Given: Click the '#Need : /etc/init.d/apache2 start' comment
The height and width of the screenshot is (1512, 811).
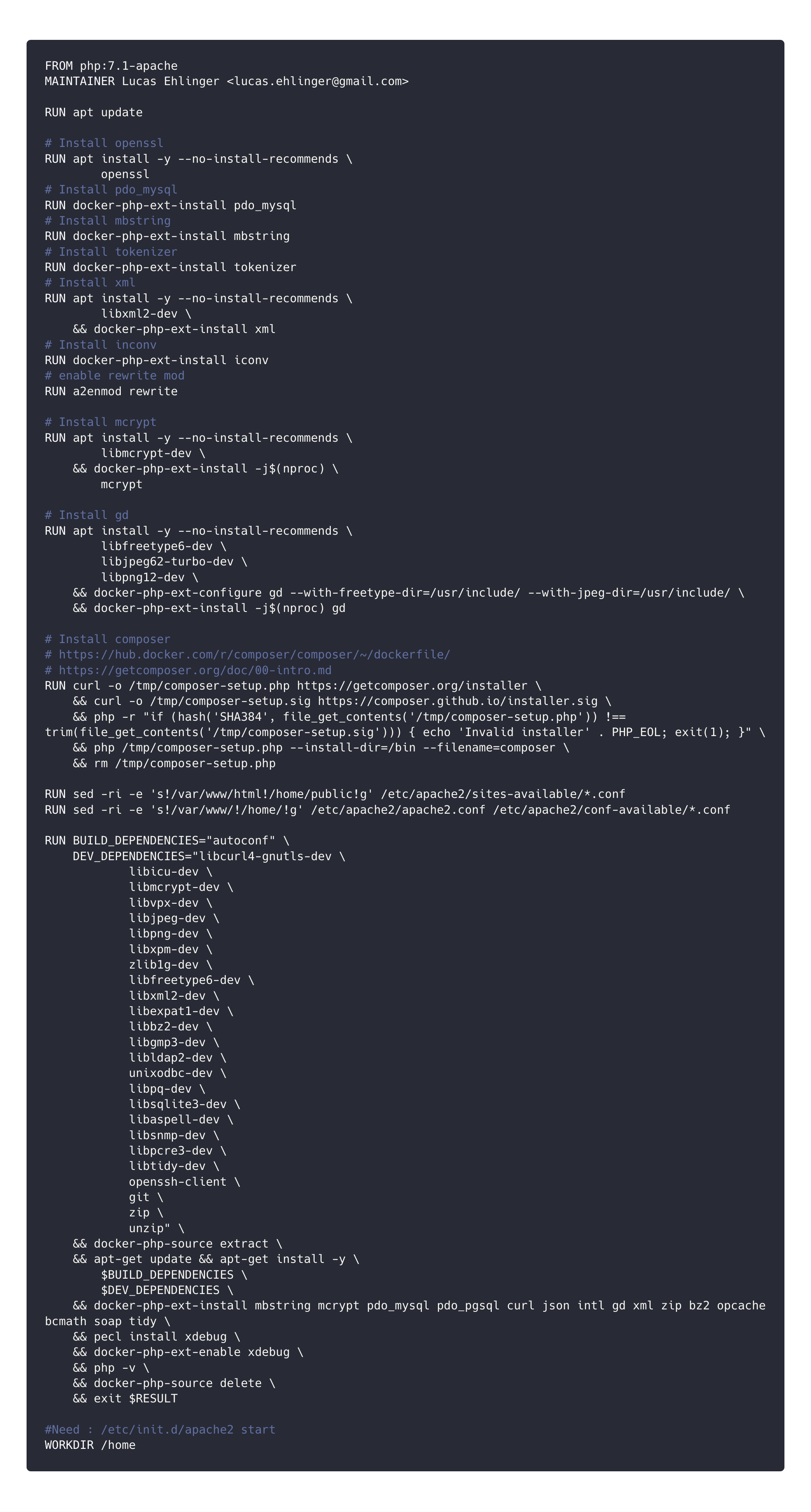Looking at the screenshot, I should click(x=160, y=1430).
